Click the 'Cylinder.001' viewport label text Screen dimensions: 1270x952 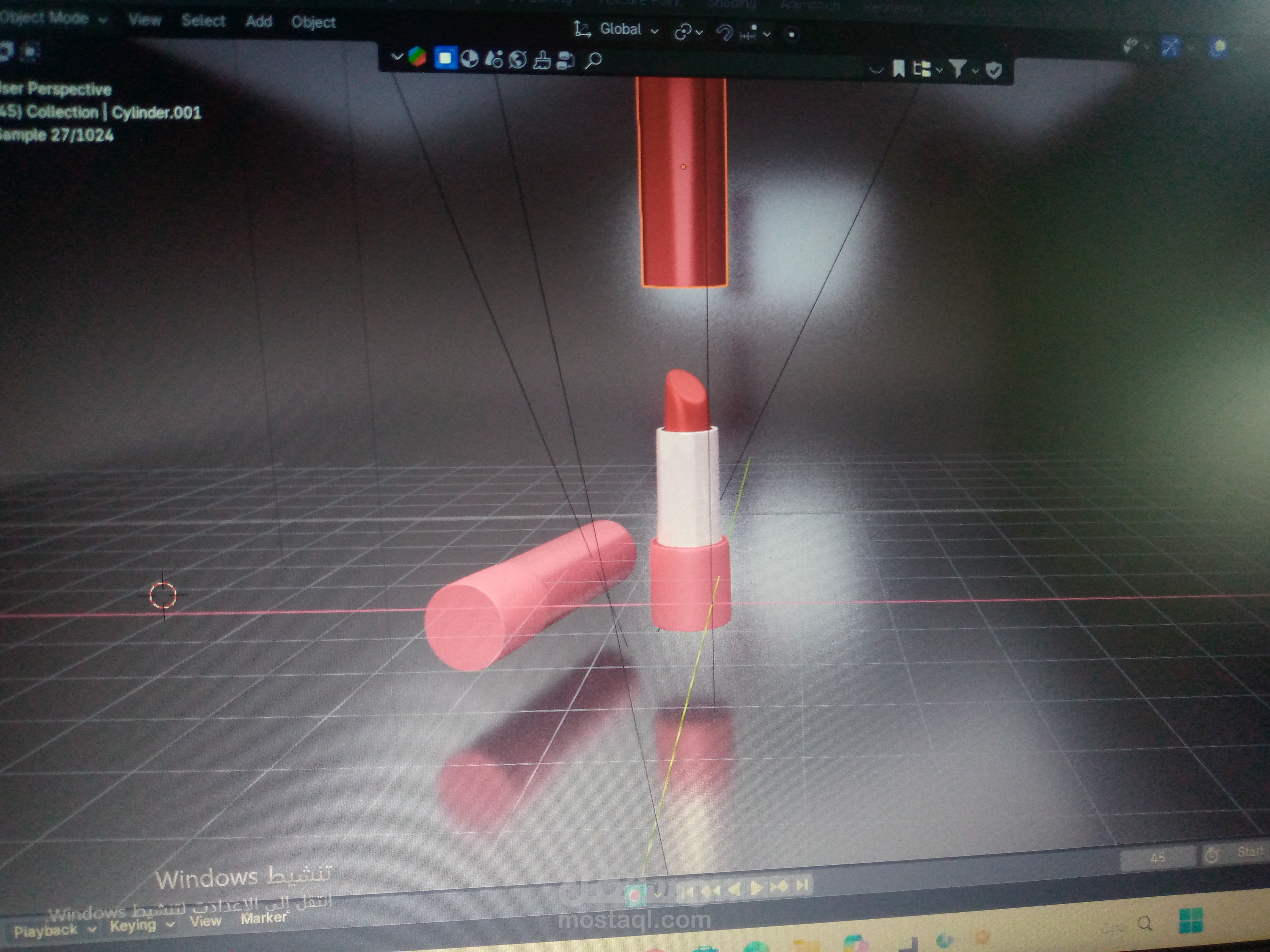[x=156, y=113]
